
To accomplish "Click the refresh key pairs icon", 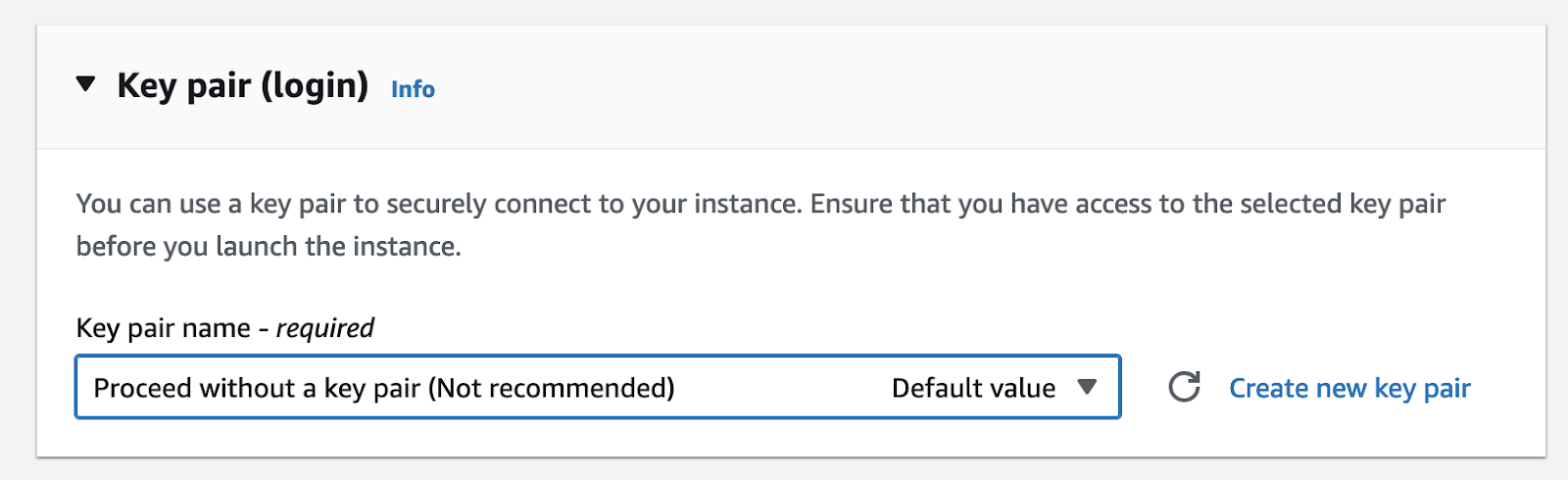I will (x=1184, y=387).
